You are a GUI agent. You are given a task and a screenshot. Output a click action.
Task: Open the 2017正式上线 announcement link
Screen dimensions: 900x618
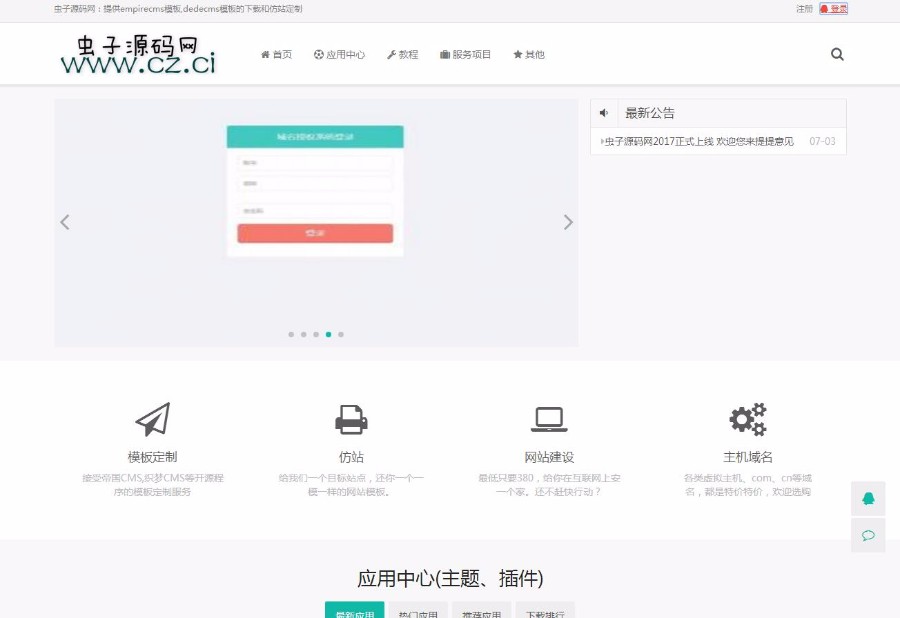(700, 141)
